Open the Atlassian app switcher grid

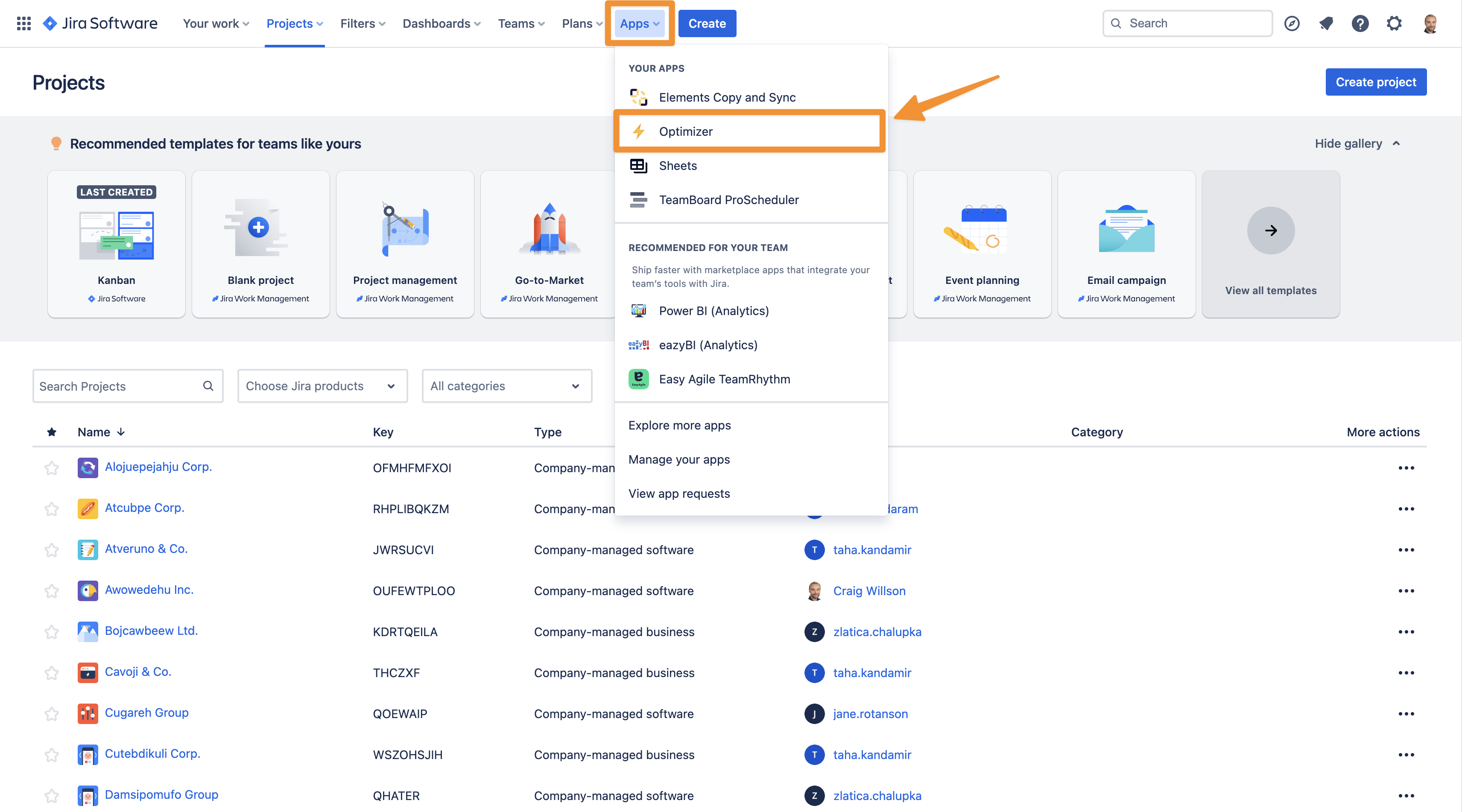point(23,23)
